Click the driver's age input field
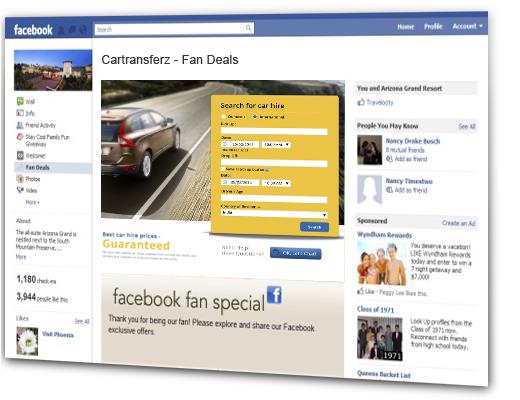This screenshot has width=520, height=400. click(x=274, y=199)
